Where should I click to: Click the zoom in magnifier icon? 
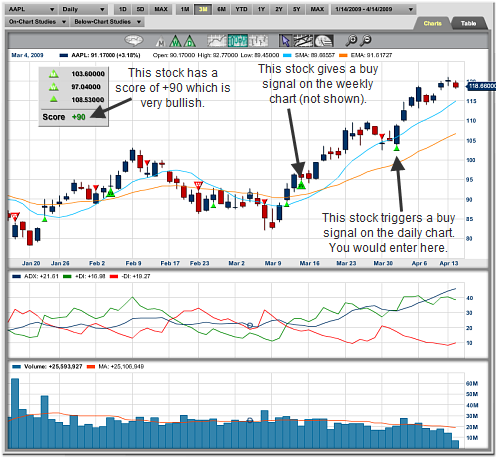[x=351, y=40]
